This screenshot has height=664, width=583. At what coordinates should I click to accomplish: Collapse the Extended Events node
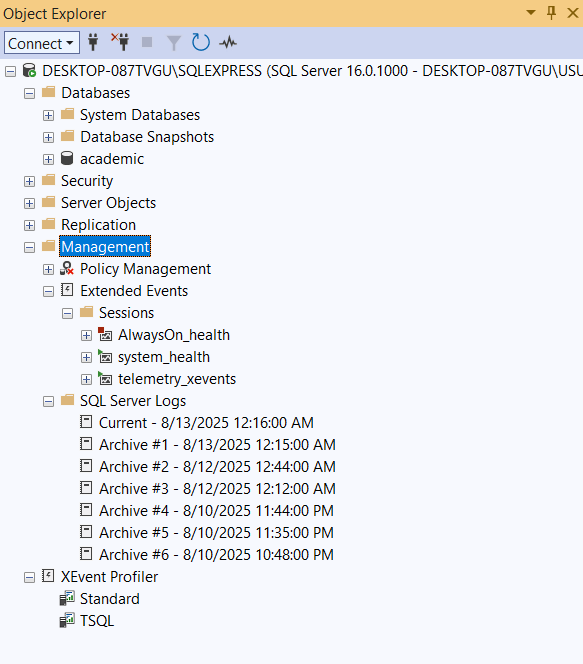coord(48,291)
